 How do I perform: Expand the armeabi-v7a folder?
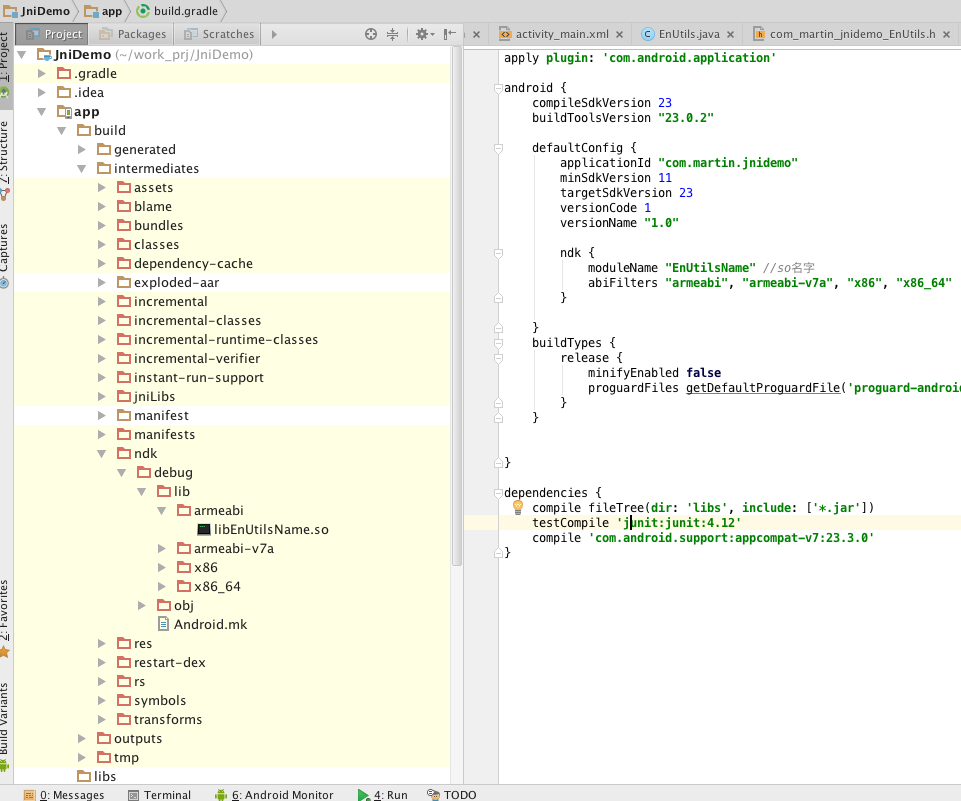[x=163, y=548]
